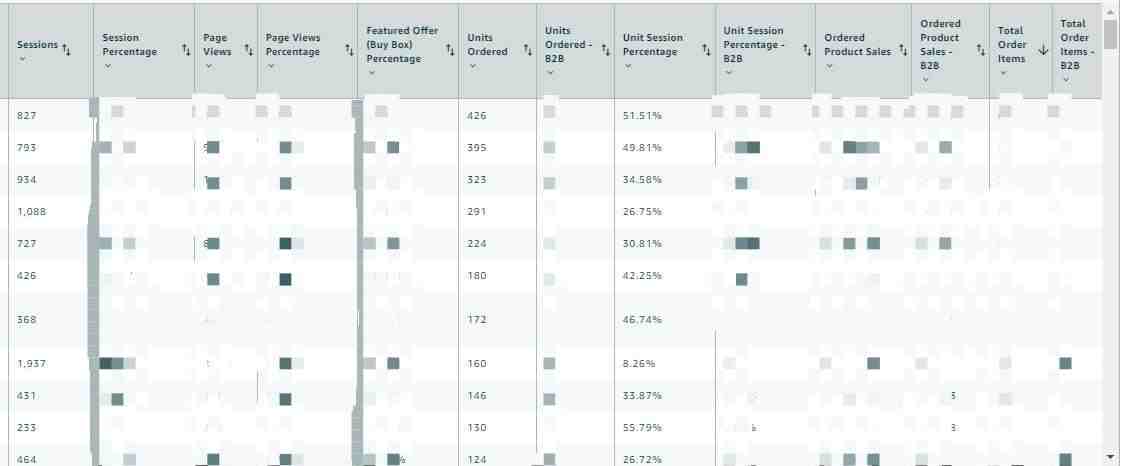Click sort icon for Unit Session Percentage - B2B
This screenshot has height=466, width=1125.
click(806, 50)
